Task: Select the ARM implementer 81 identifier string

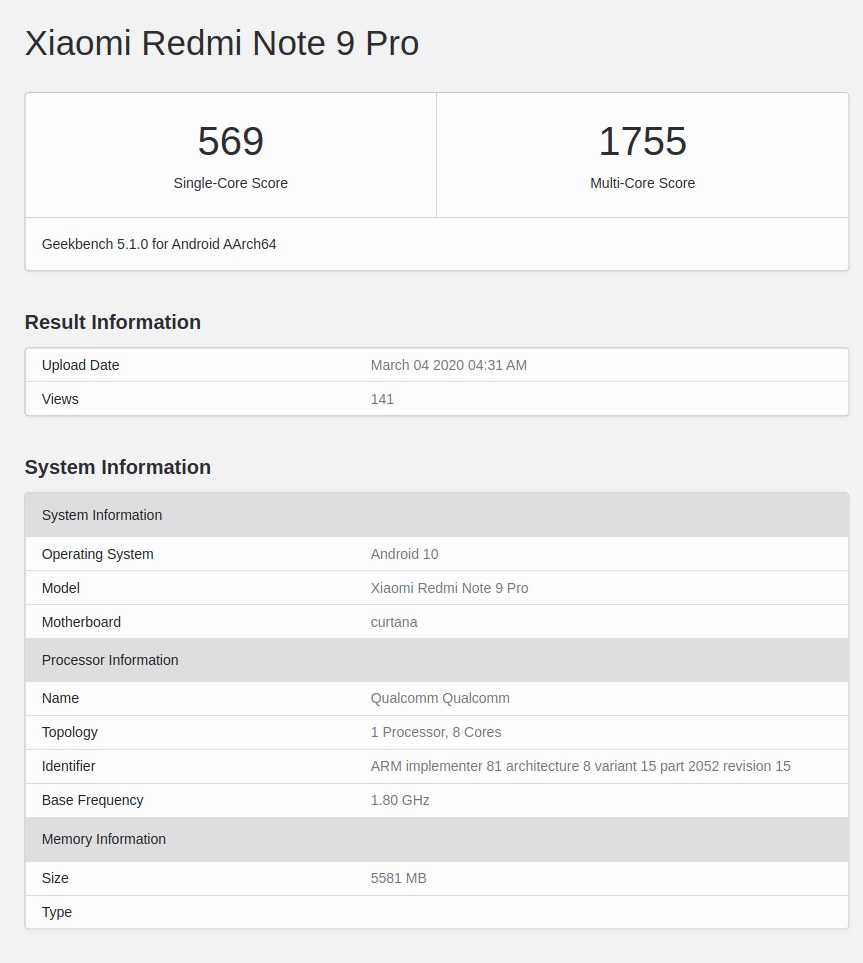Action: [x=580, y=766]
